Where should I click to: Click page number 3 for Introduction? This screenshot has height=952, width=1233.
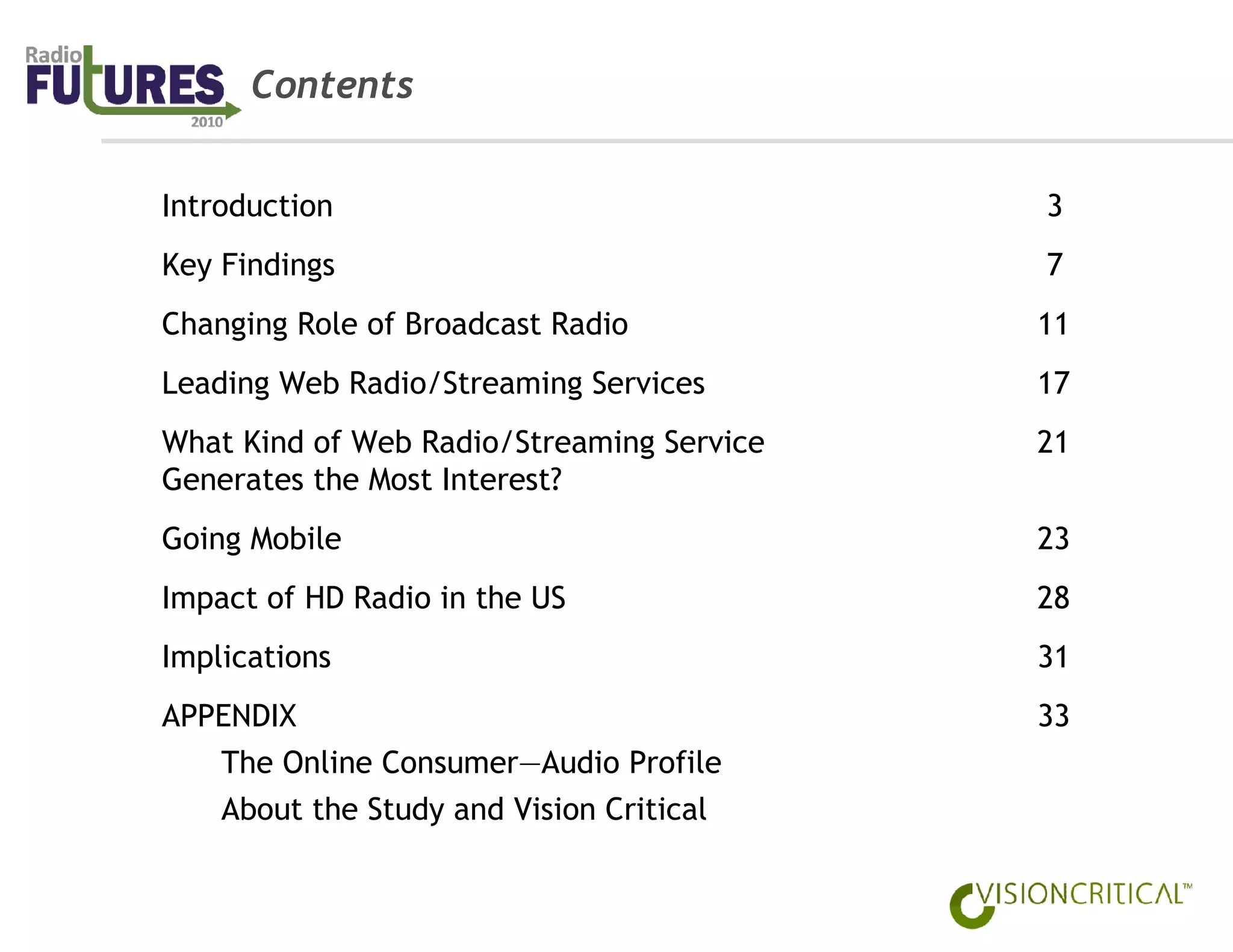(1054, 206)
